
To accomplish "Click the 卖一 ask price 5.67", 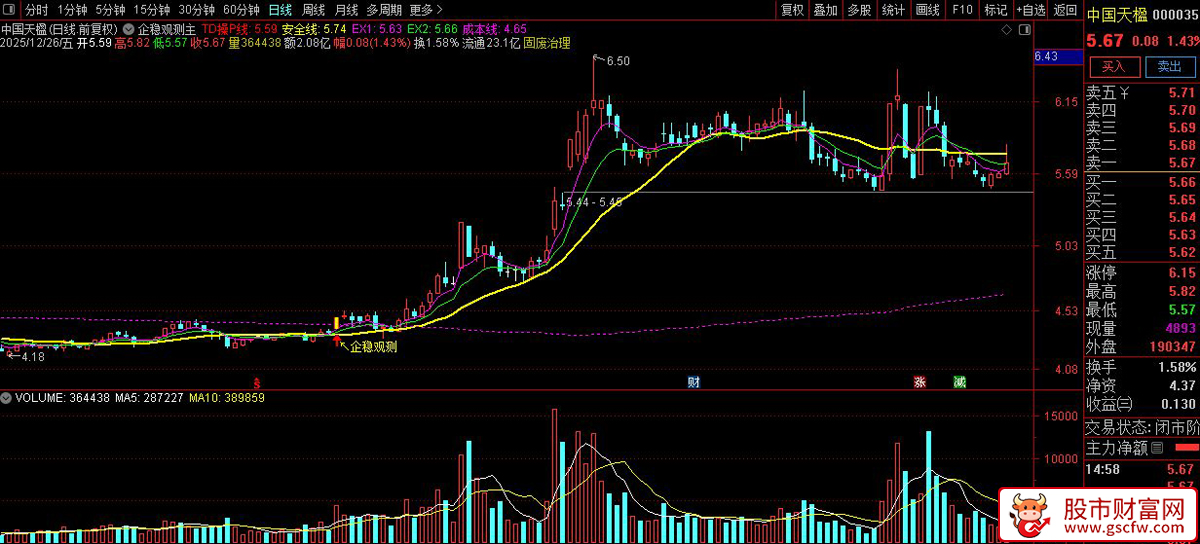I will coord(1181,162).
